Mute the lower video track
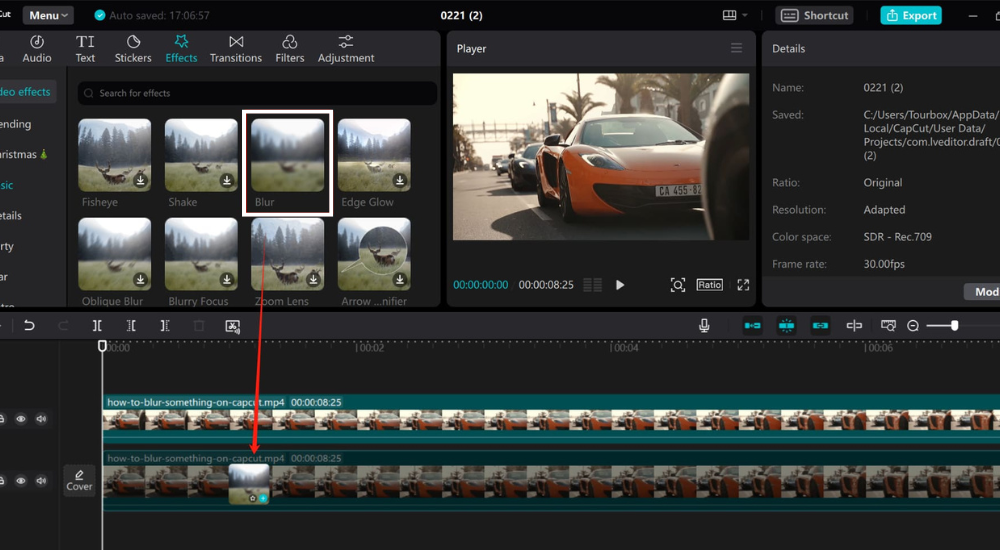This screenshot has width=1000, height=550. coord(41,481)
